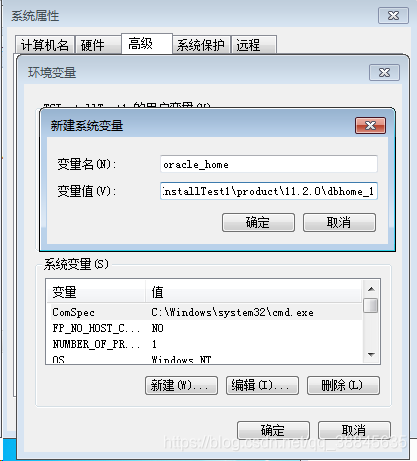The image size is (417, 461).
Task: Close the 环境变量 window
Action: 384,72
